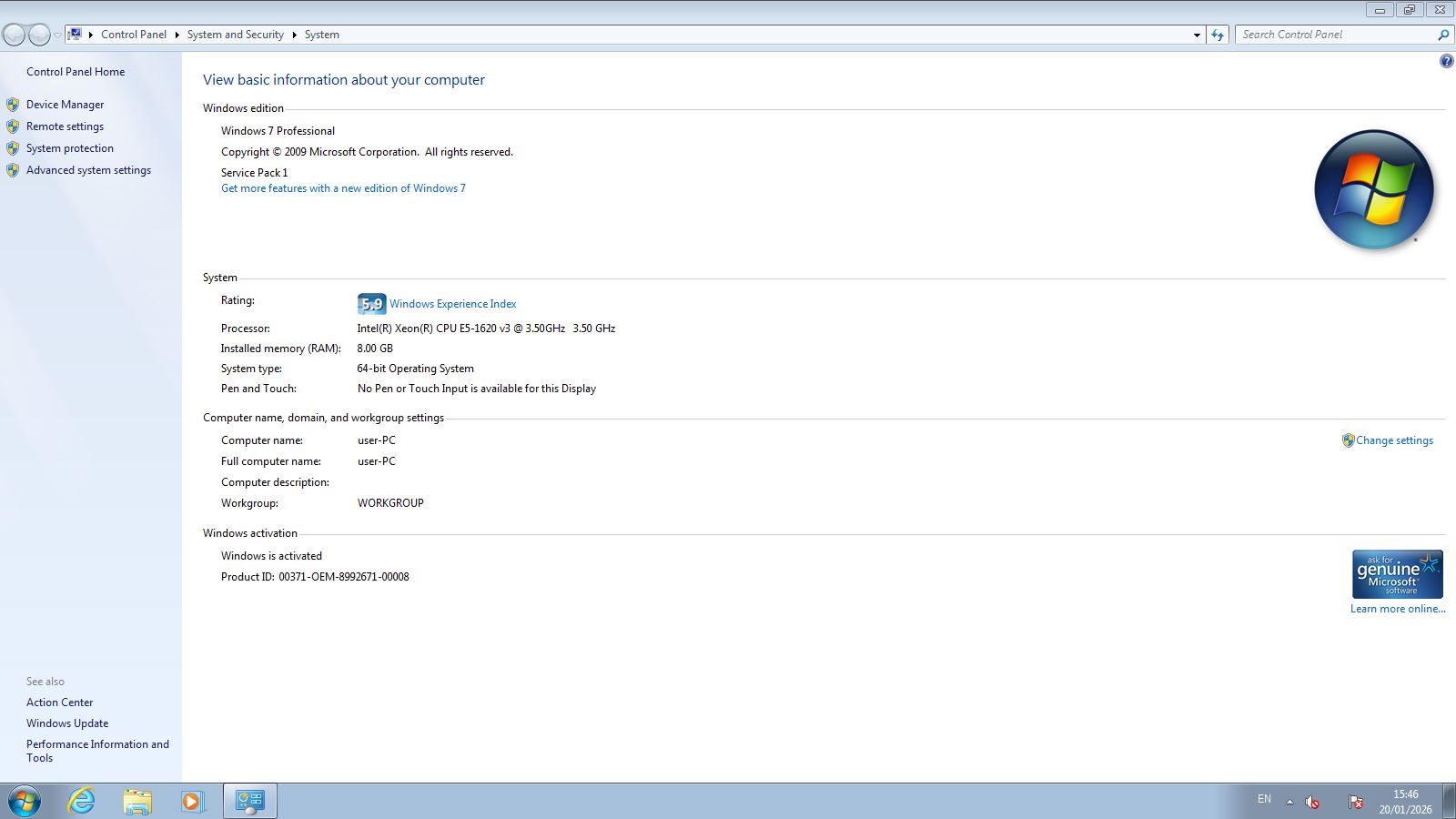Open Windows Explorer folder in taskbar

pyautogui.click(x=137, y=801)
